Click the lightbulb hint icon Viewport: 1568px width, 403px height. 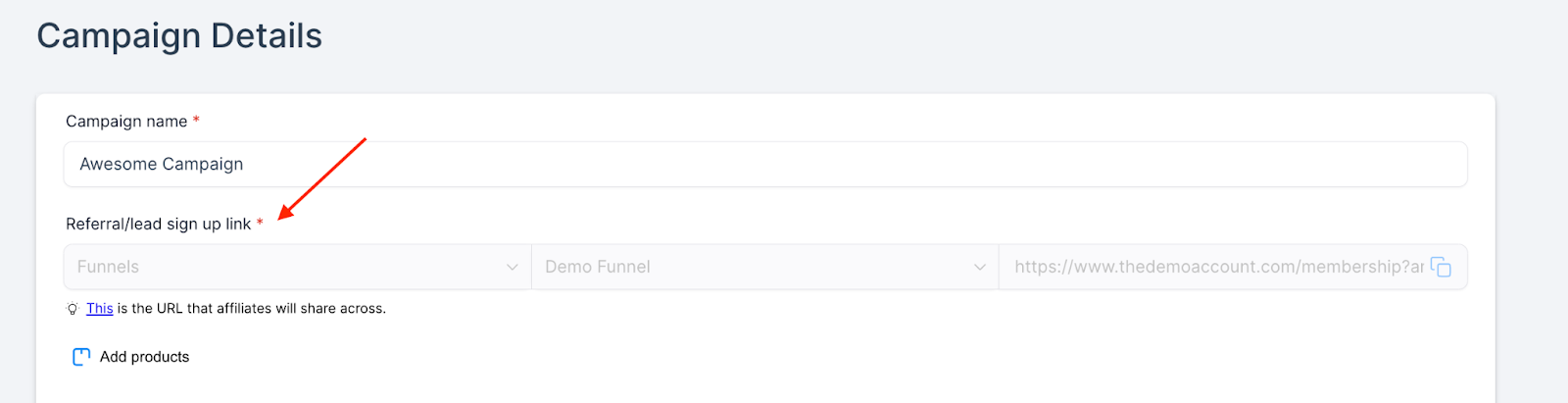tap(73, 309)
